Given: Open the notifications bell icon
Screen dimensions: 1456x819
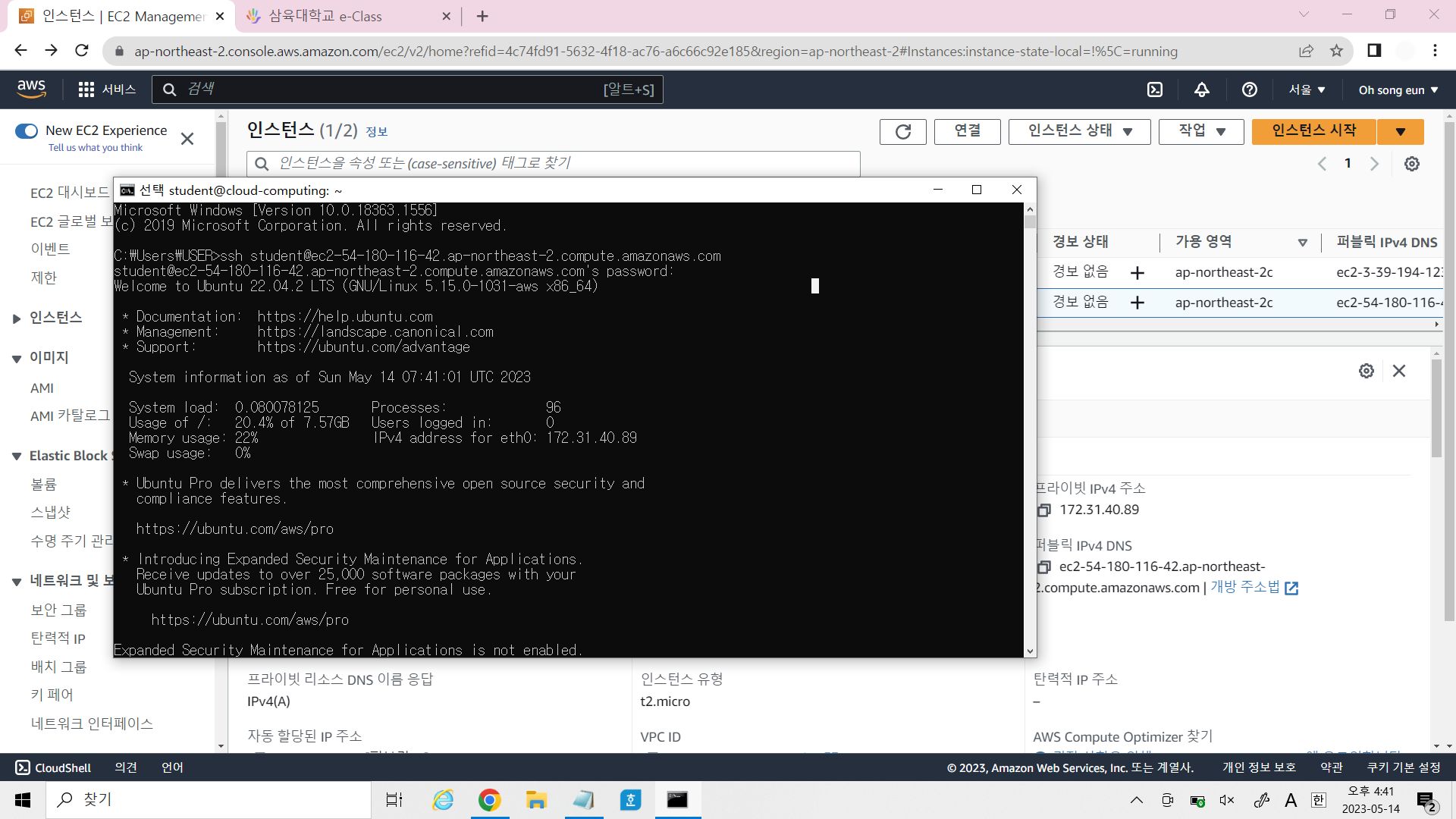Looking at the screenshot, I should tap(1202, 89).
